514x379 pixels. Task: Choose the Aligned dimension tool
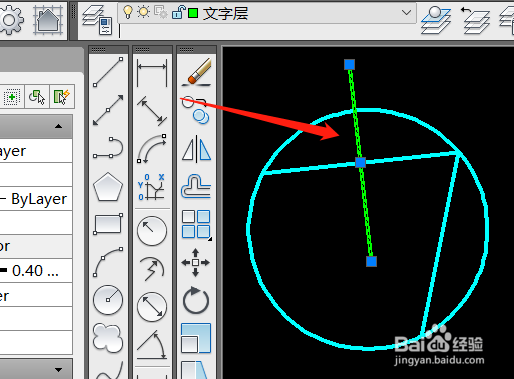[152, 111]
